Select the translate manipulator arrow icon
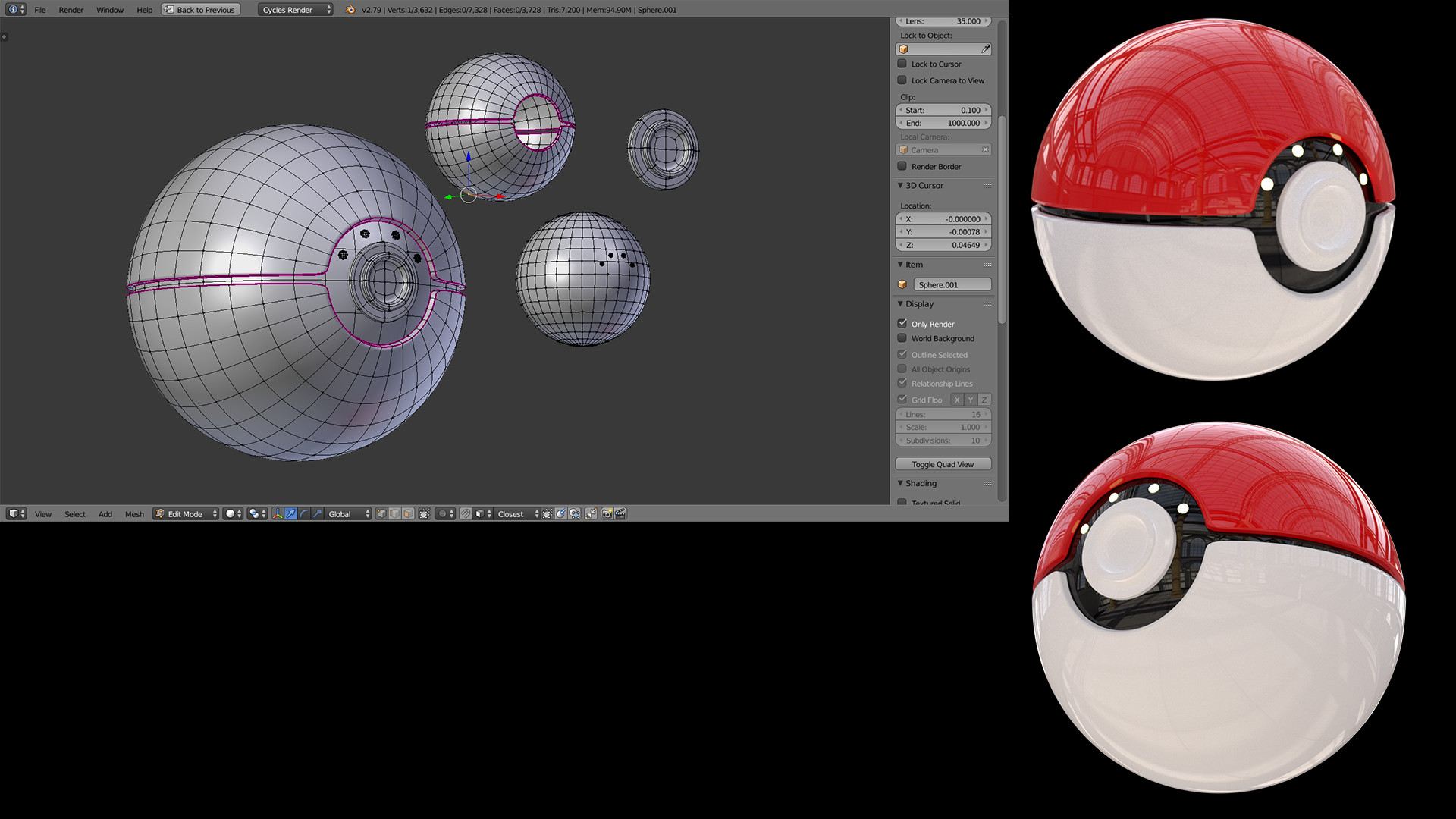The width and height of the screenshot is (1456, 819). (x=290, y=514)
